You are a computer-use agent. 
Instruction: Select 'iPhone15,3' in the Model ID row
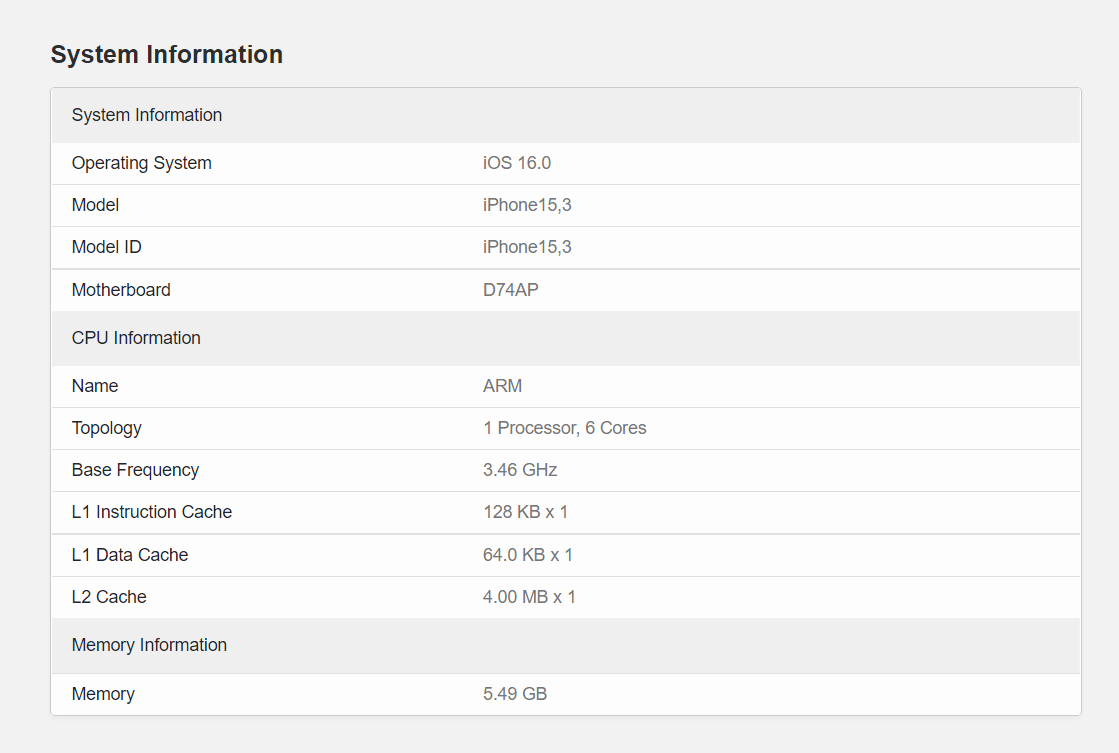point(527,248)
